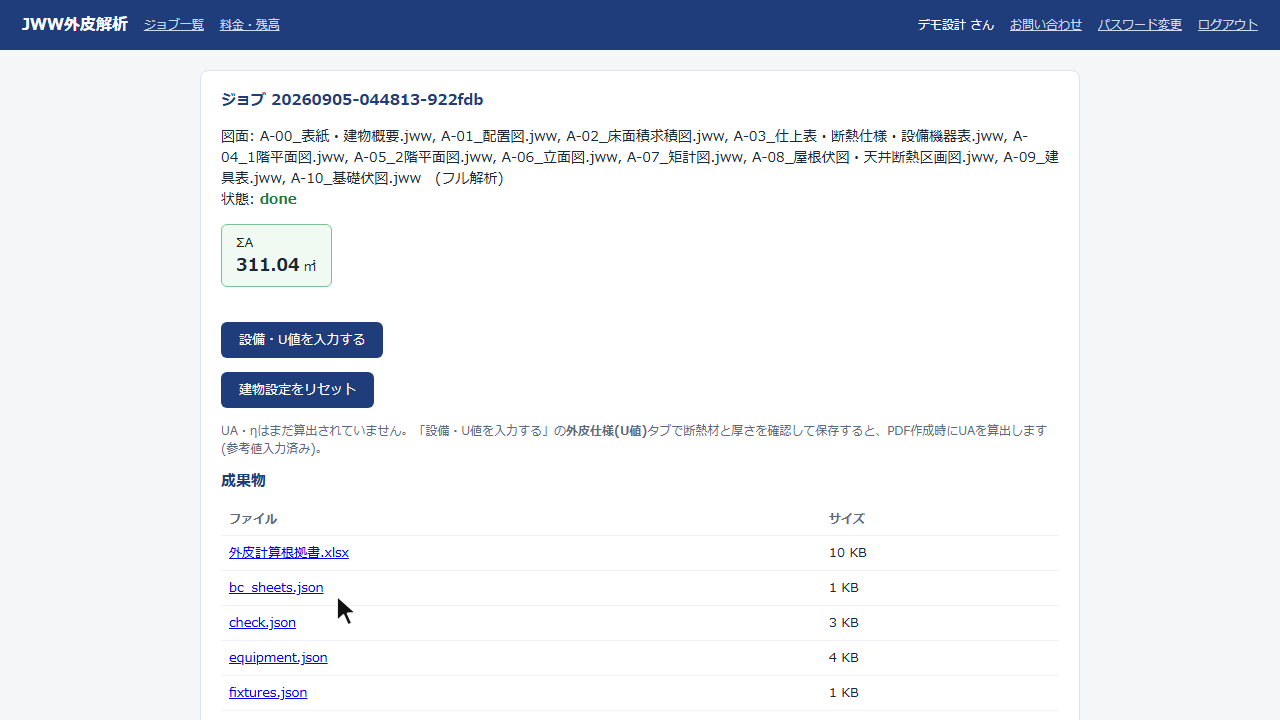This screenshot has height=720, width=1280.
Task: Click the ファイル column header
Action: [253, 519]
